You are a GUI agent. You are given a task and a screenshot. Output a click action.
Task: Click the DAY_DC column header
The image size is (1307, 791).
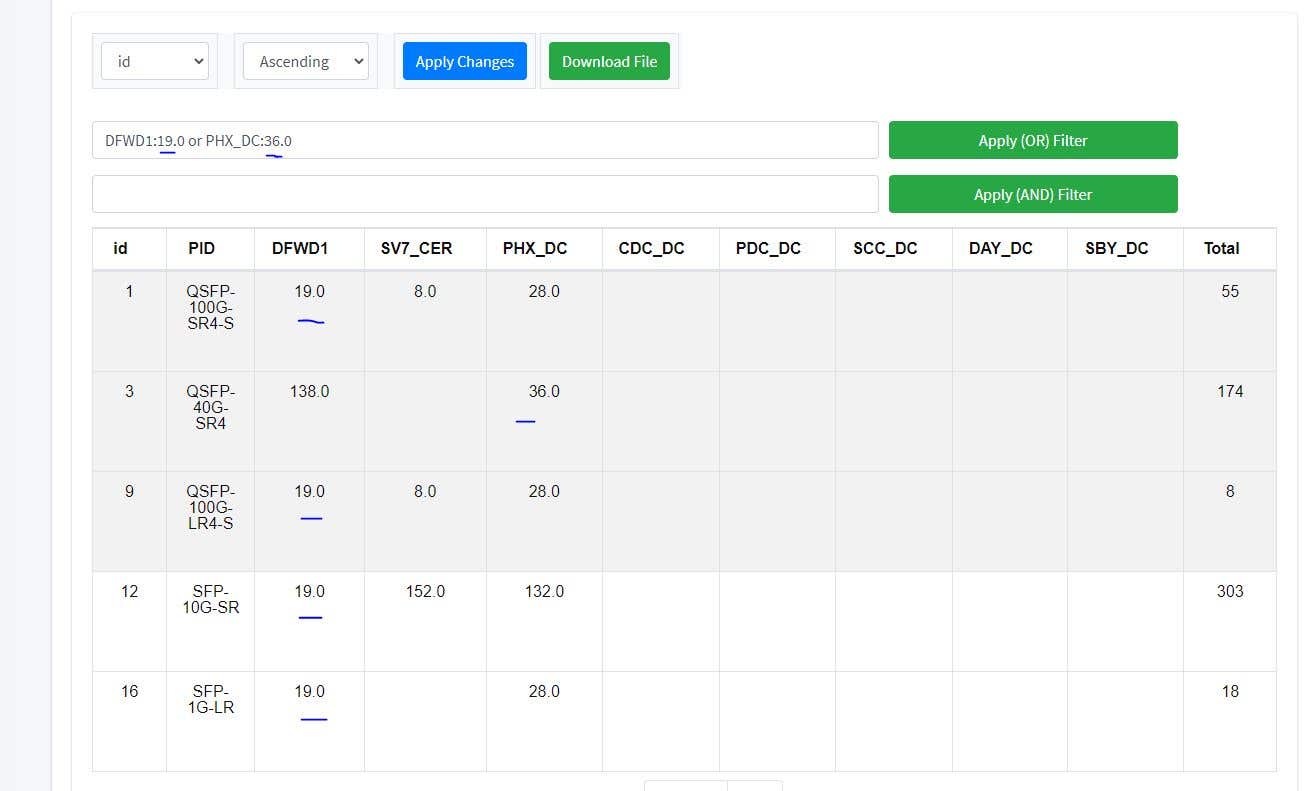(x=1001, y=248)
